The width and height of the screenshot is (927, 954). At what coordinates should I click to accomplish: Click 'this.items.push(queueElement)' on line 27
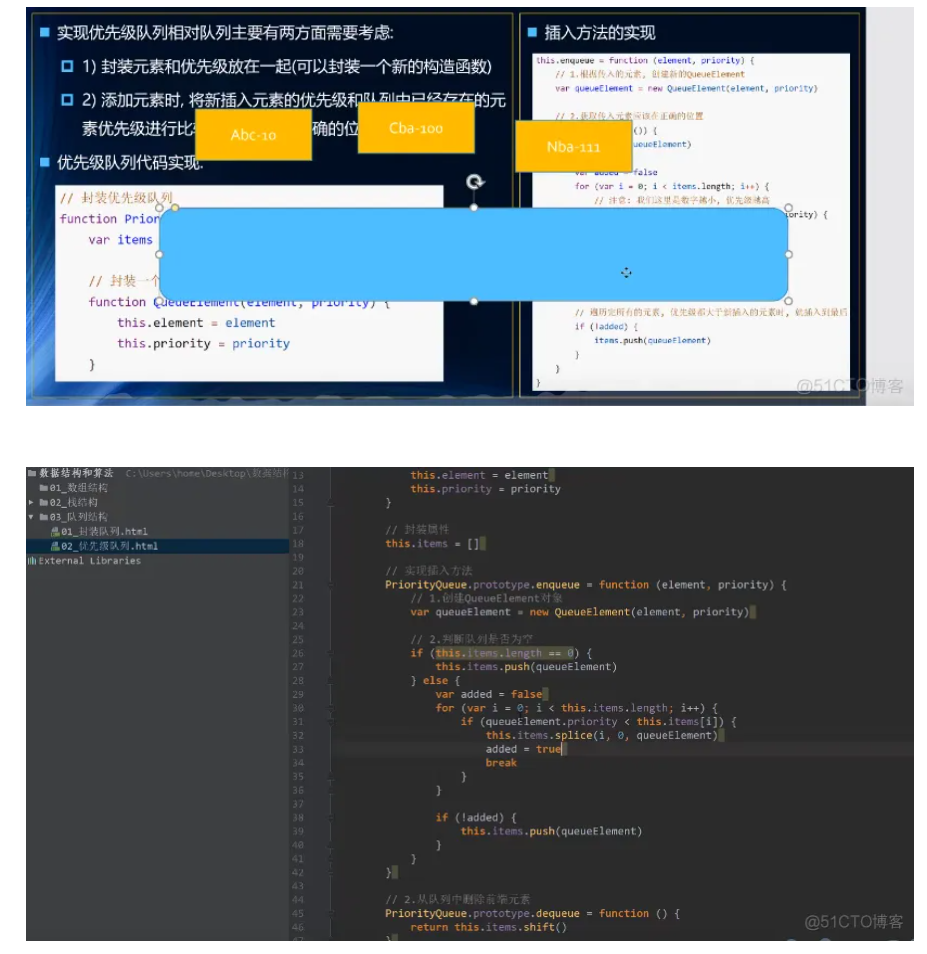[x=526, y=667]
